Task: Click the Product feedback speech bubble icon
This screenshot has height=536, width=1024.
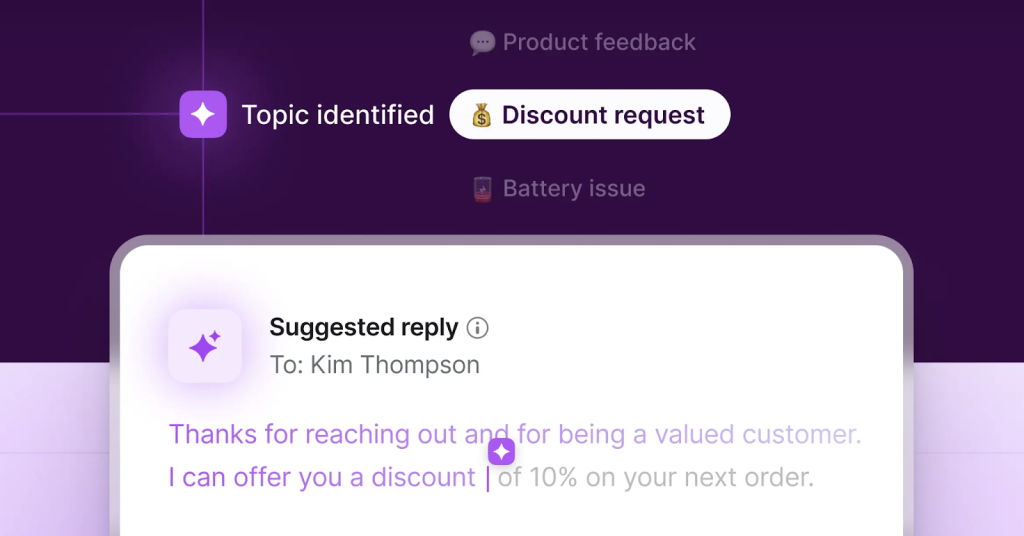Action: (482, 43)
